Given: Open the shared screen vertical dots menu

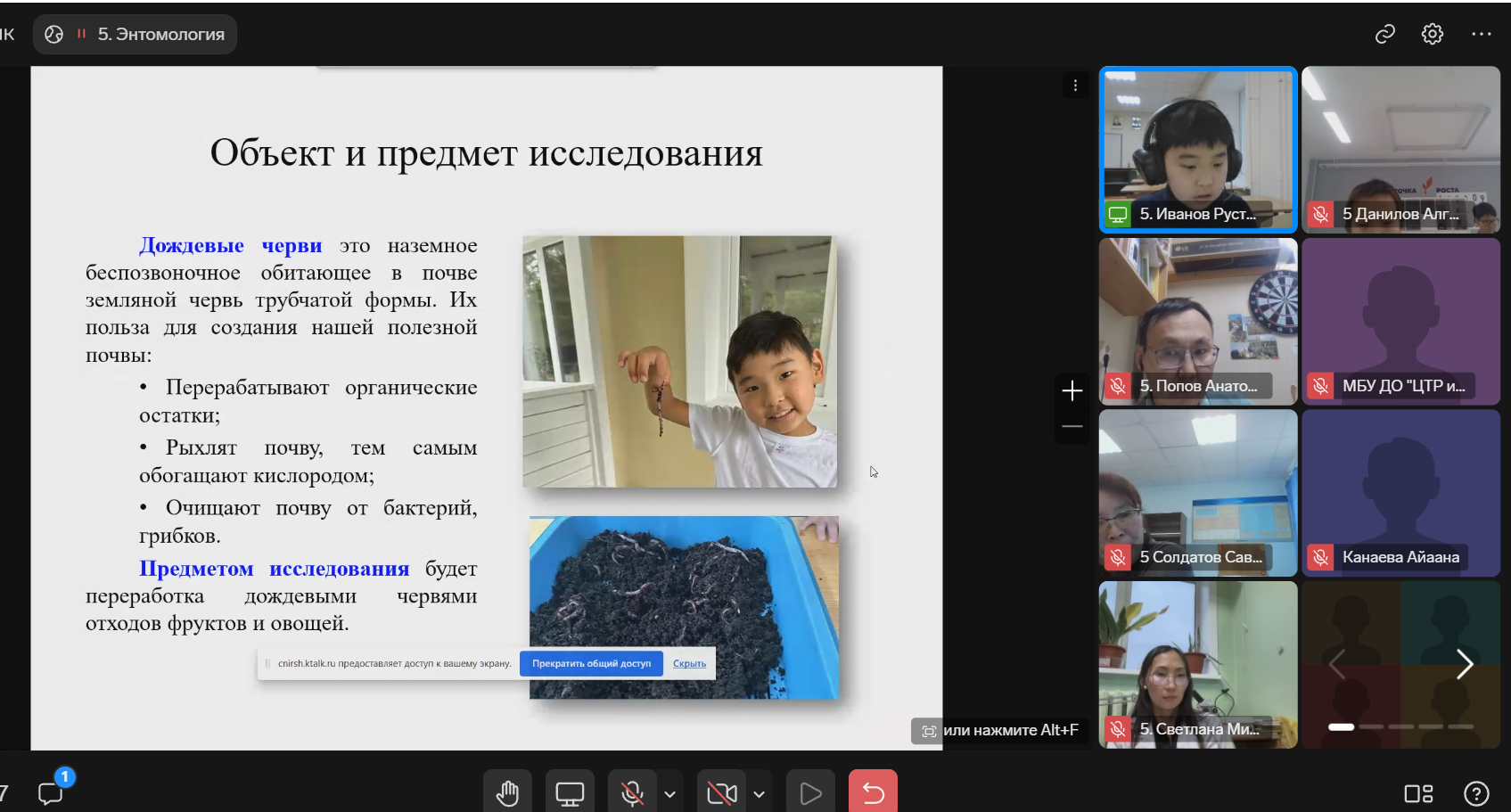Looking at the screenshot, I should tap(1075, 86).
